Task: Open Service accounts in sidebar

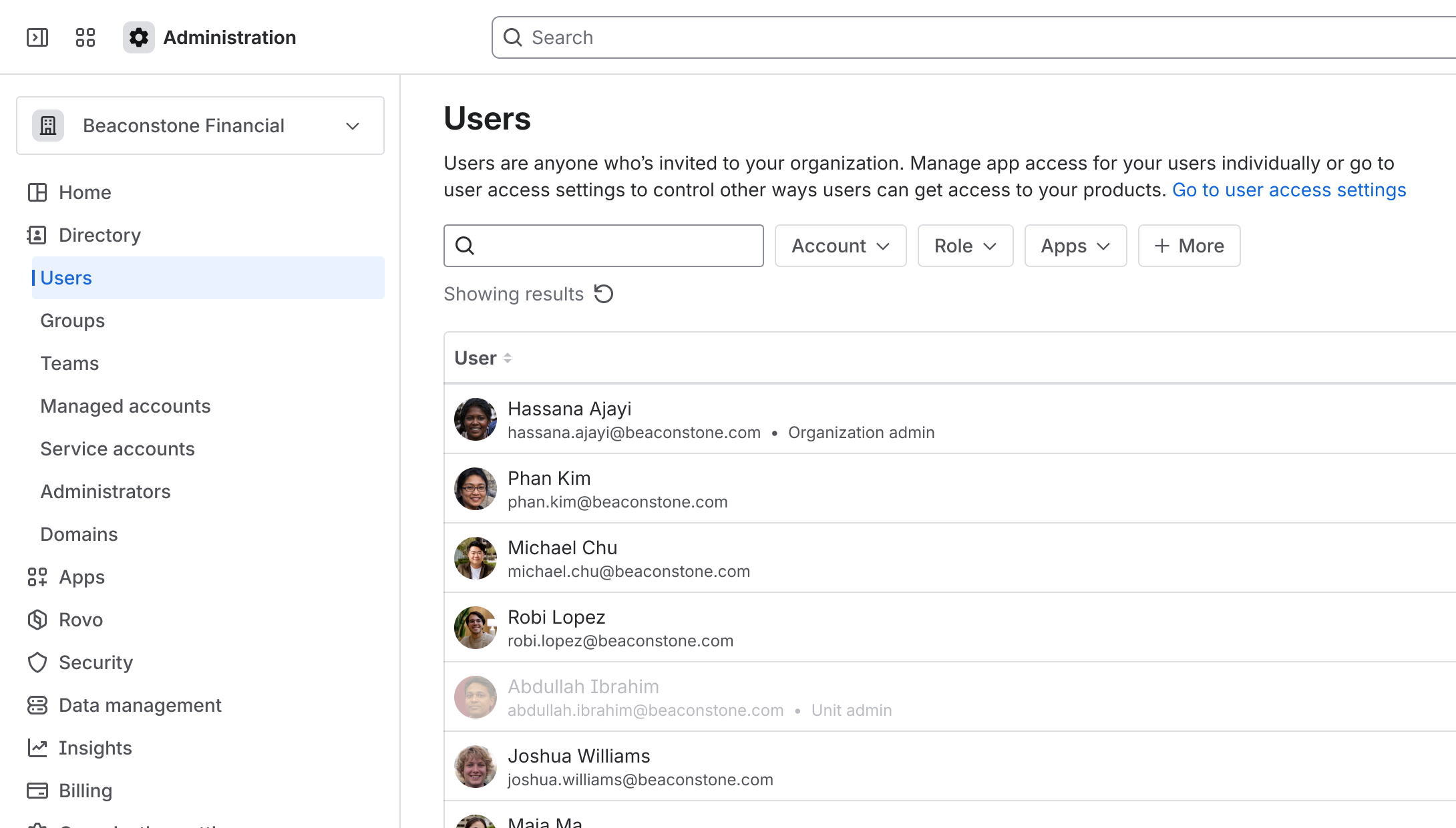Action: pos(118,449)
